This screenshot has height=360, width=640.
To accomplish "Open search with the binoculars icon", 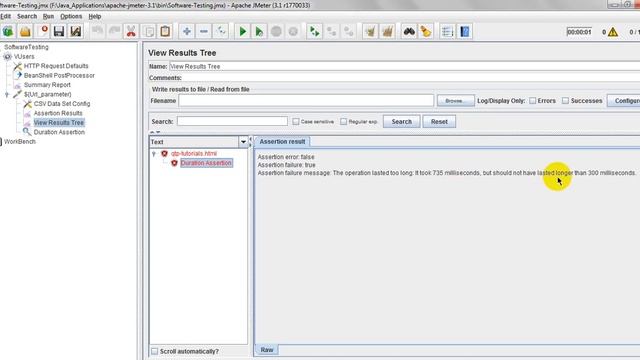I will coord(409,31).
